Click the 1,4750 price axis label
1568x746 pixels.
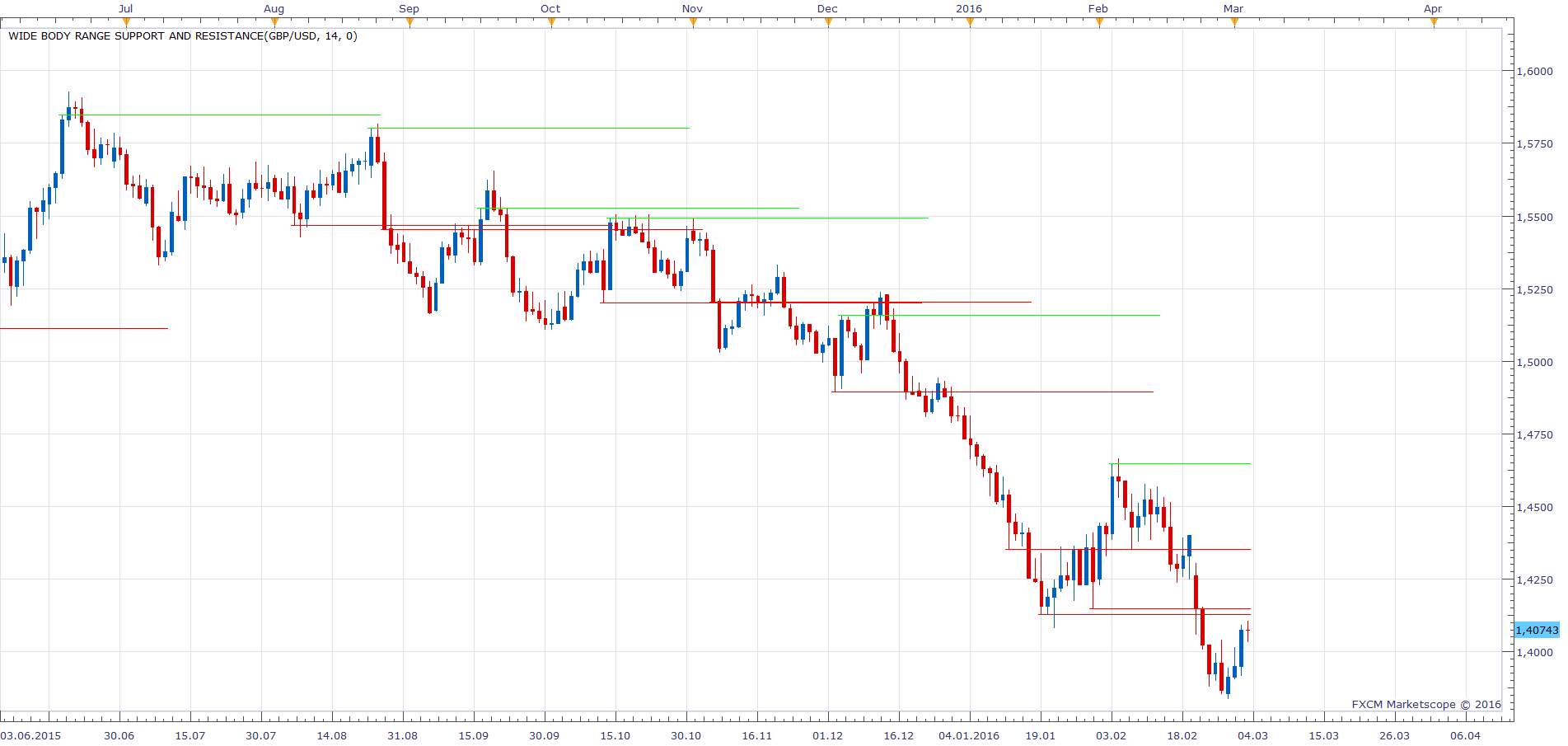pos(1535,434)
